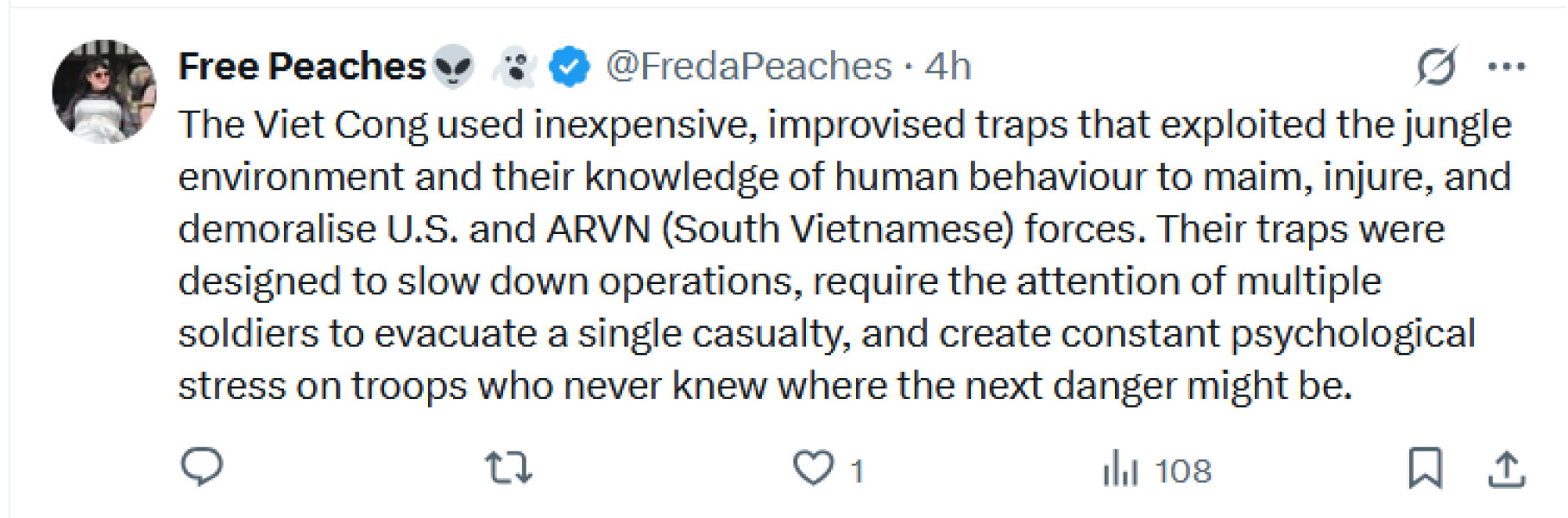Click the phrase "ARVN (South Vietnamese)" in tweet
1568x518 pixels.
click(x=780, y=230)
